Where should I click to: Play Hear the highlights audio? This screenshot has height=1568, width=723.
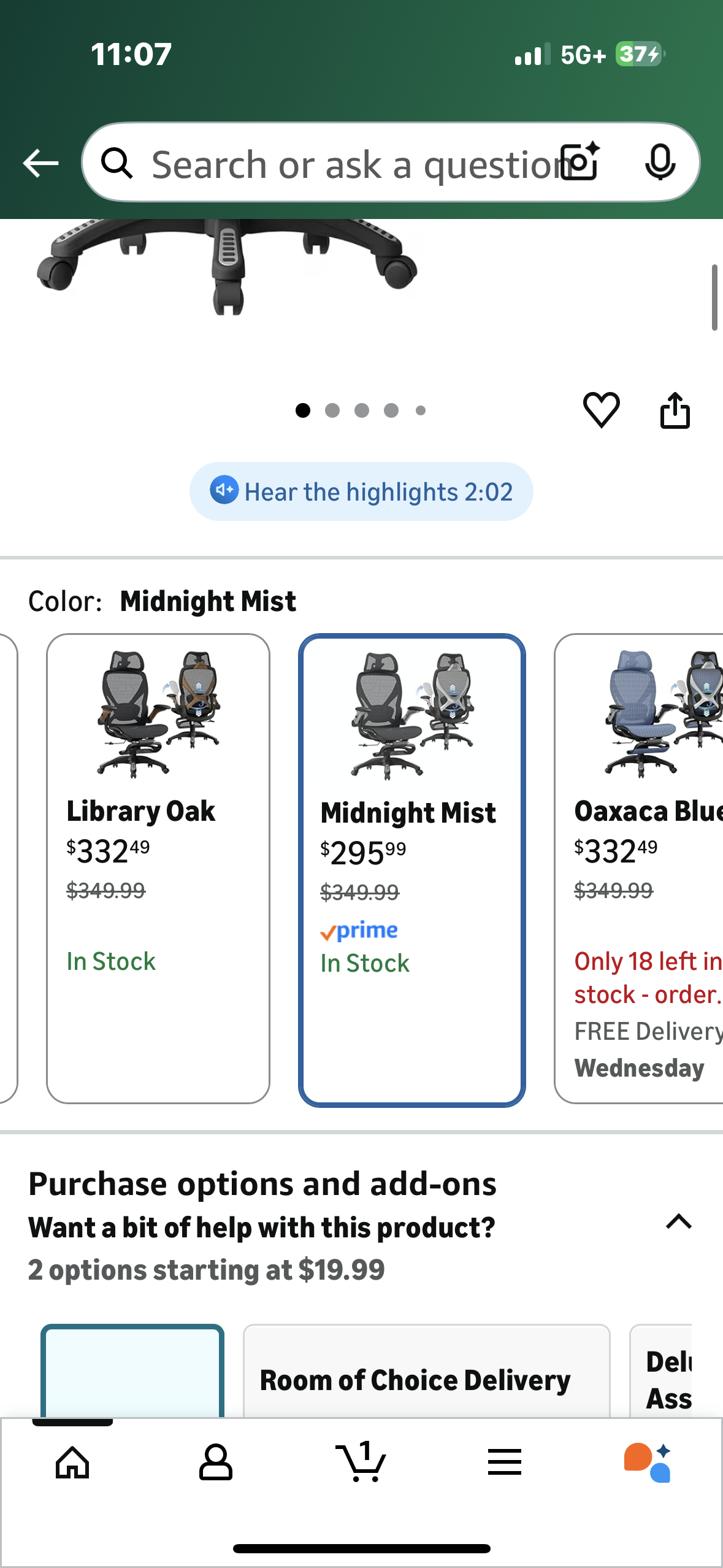(x=361, y=491)
